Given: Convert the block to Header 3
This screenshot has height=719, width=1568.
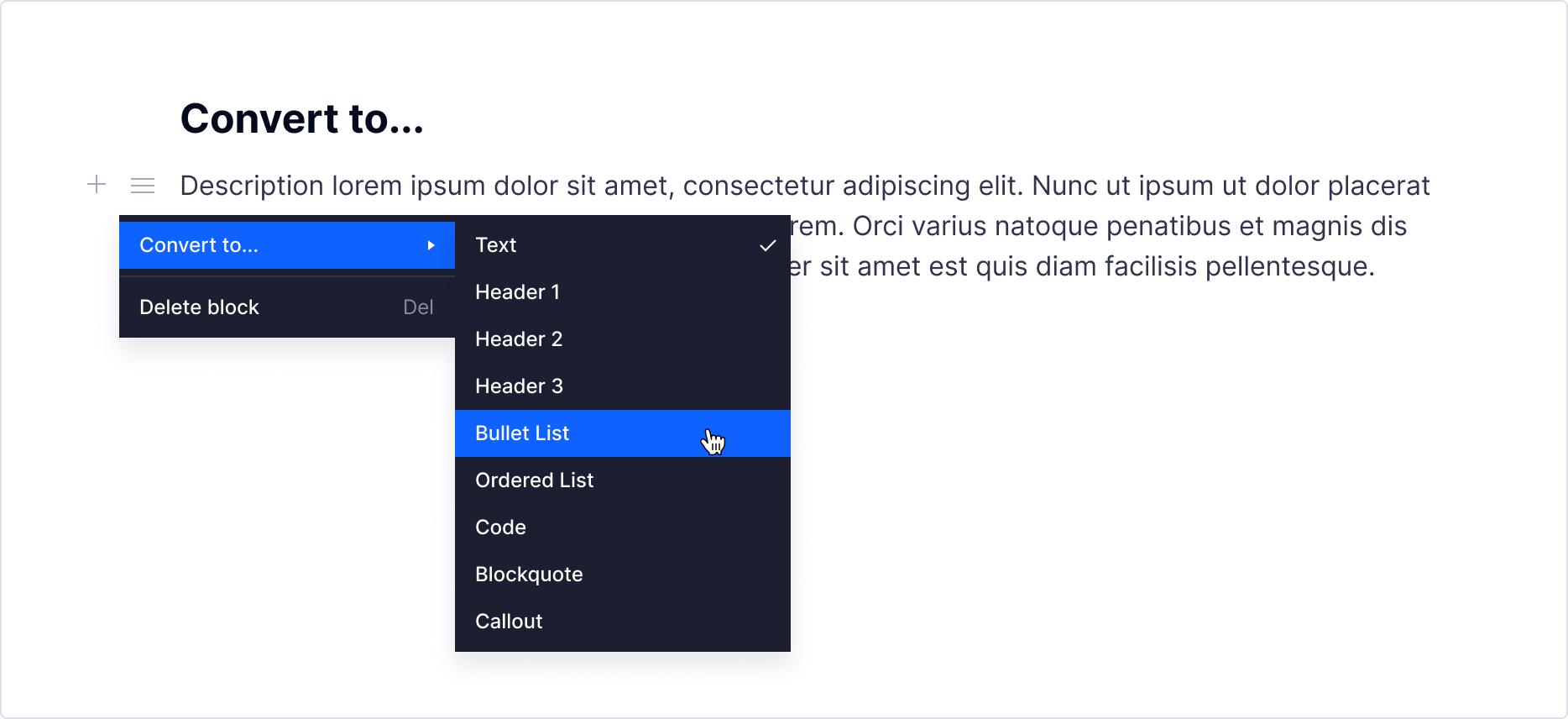Looking at the screenshot, I should [x=518, y=386].
